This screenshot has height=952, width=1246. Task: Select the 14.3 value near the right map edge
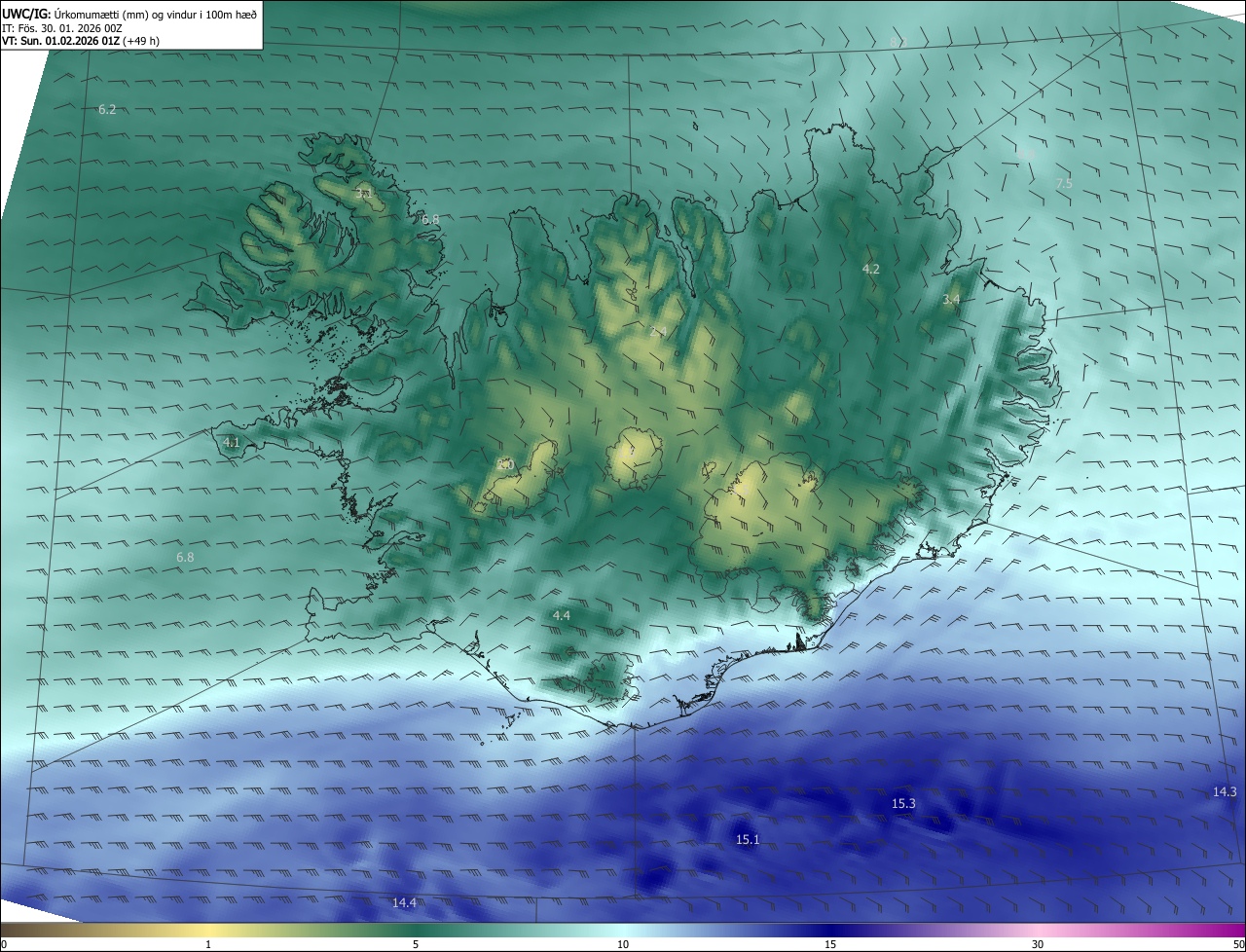click(1225, 792)
